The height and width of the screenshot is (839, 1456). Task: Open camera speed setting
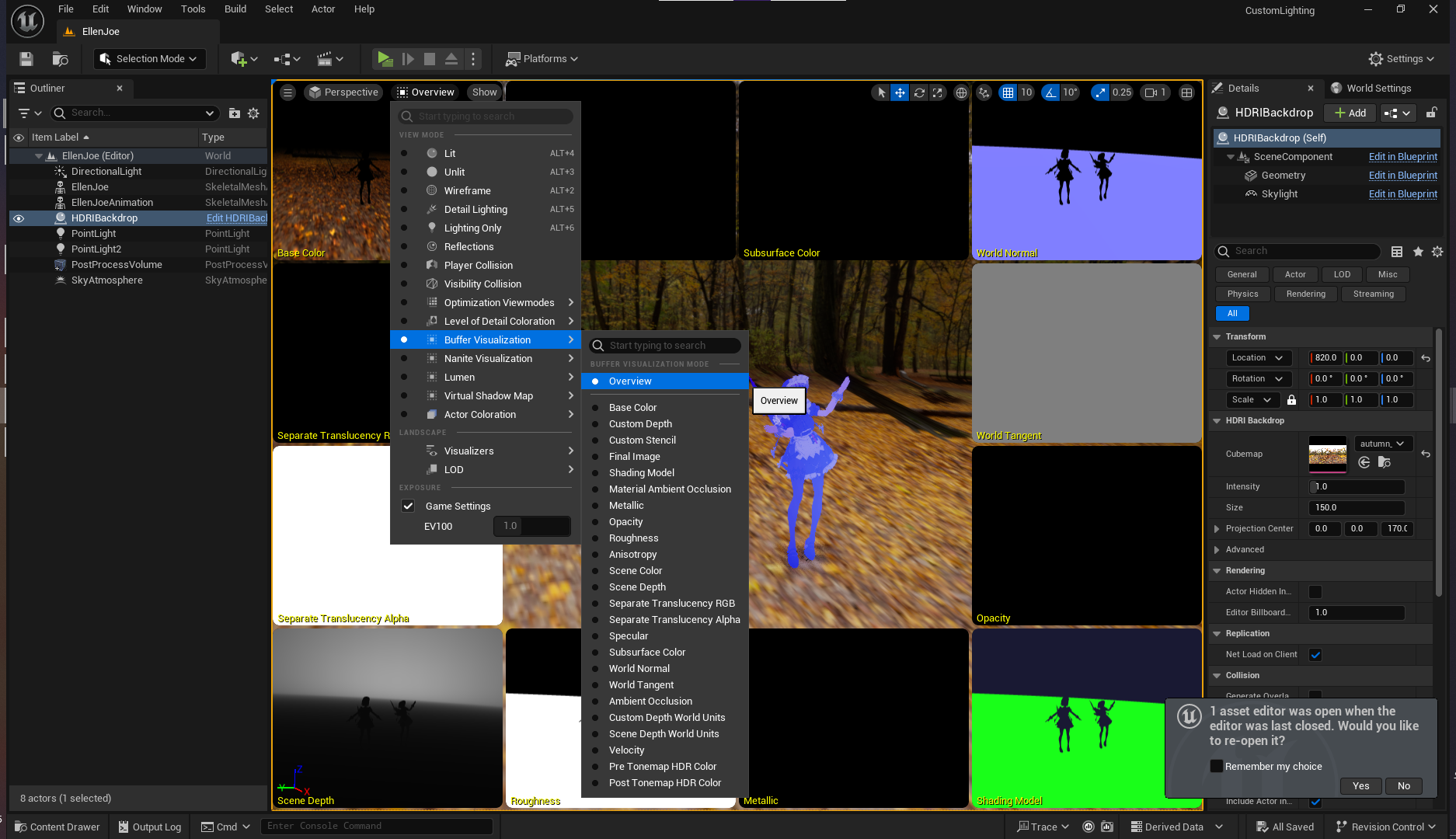(1155, 92)
